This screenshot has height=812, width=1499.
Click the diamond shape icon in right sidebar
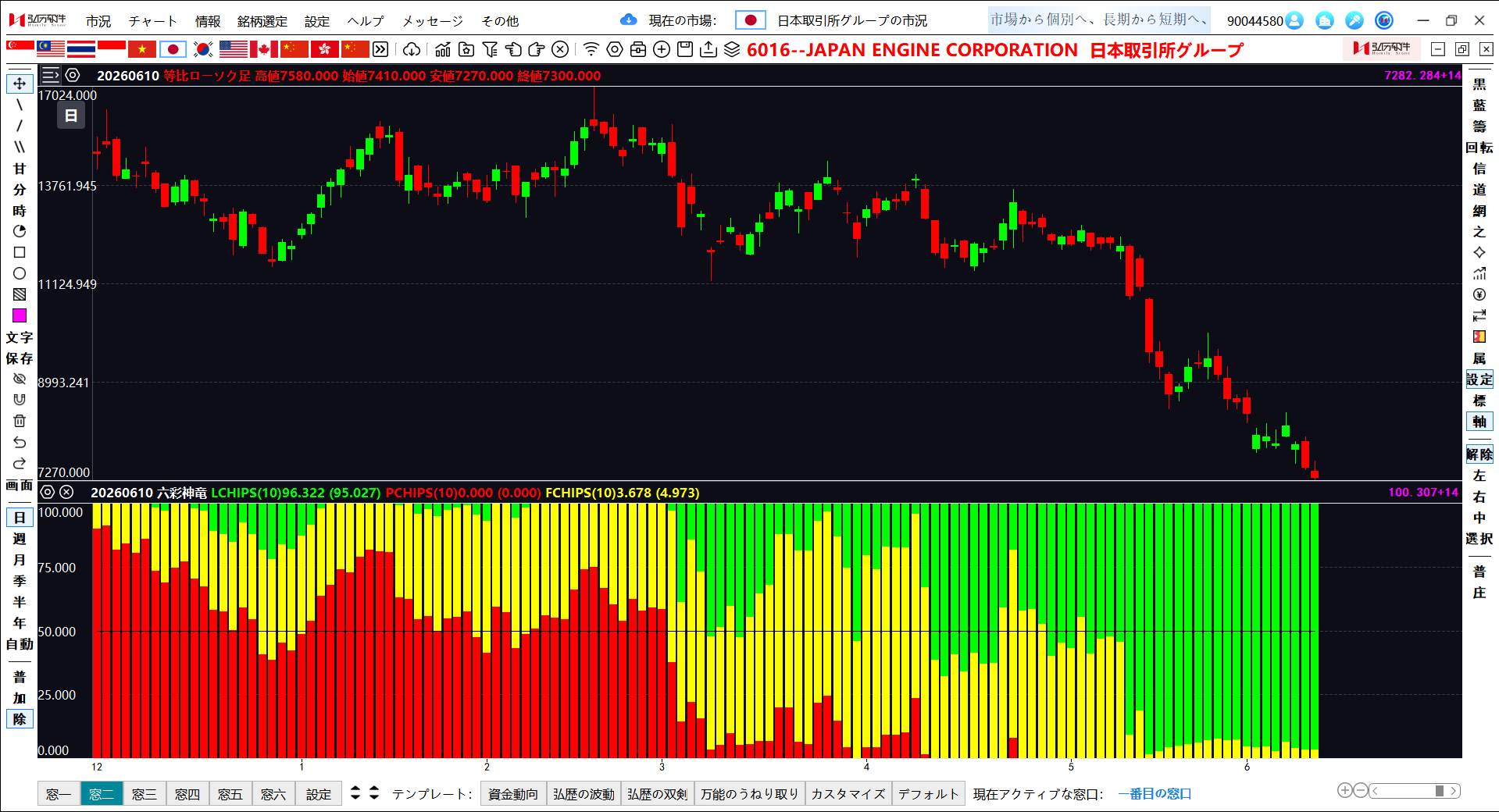[x=1479, y=252]
